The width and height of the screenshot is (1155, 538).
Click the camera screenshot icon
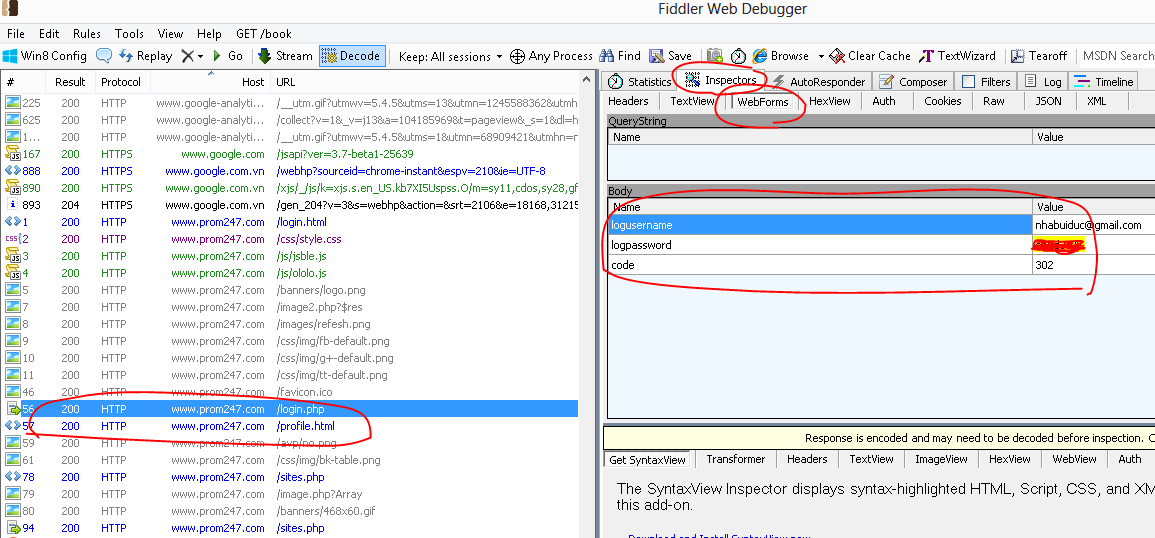(x=715, y=56)
